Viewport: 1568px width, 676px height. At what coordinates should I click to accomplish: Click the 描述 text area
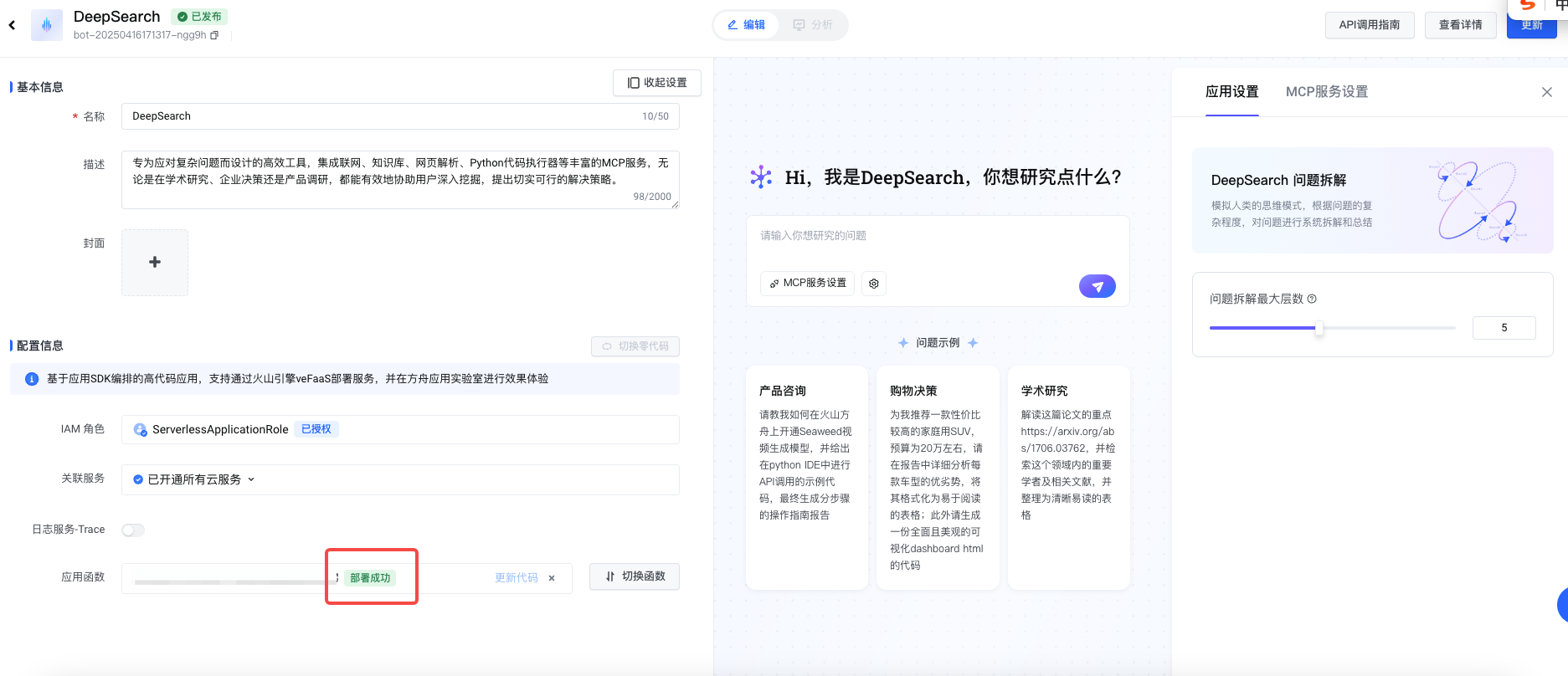tap(400, 180)
